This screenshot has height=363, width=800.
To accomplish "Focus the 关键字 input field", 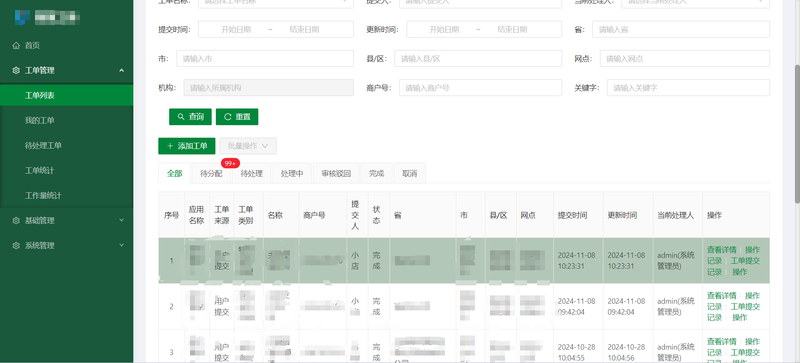I will (688, 88).
